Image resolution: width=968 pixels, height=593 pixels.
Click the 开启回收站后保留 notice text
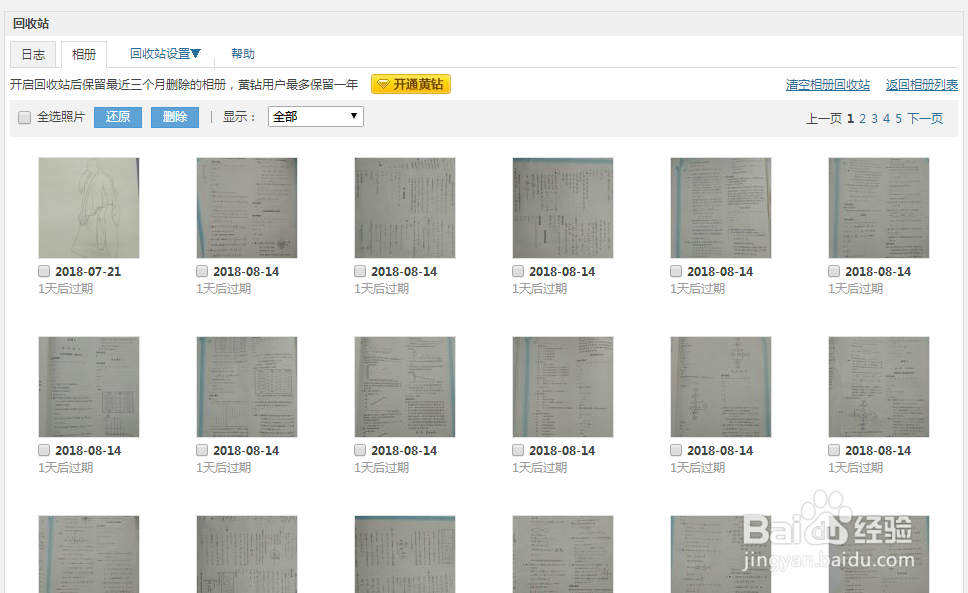pyautogui.click(x=184, y=85)
